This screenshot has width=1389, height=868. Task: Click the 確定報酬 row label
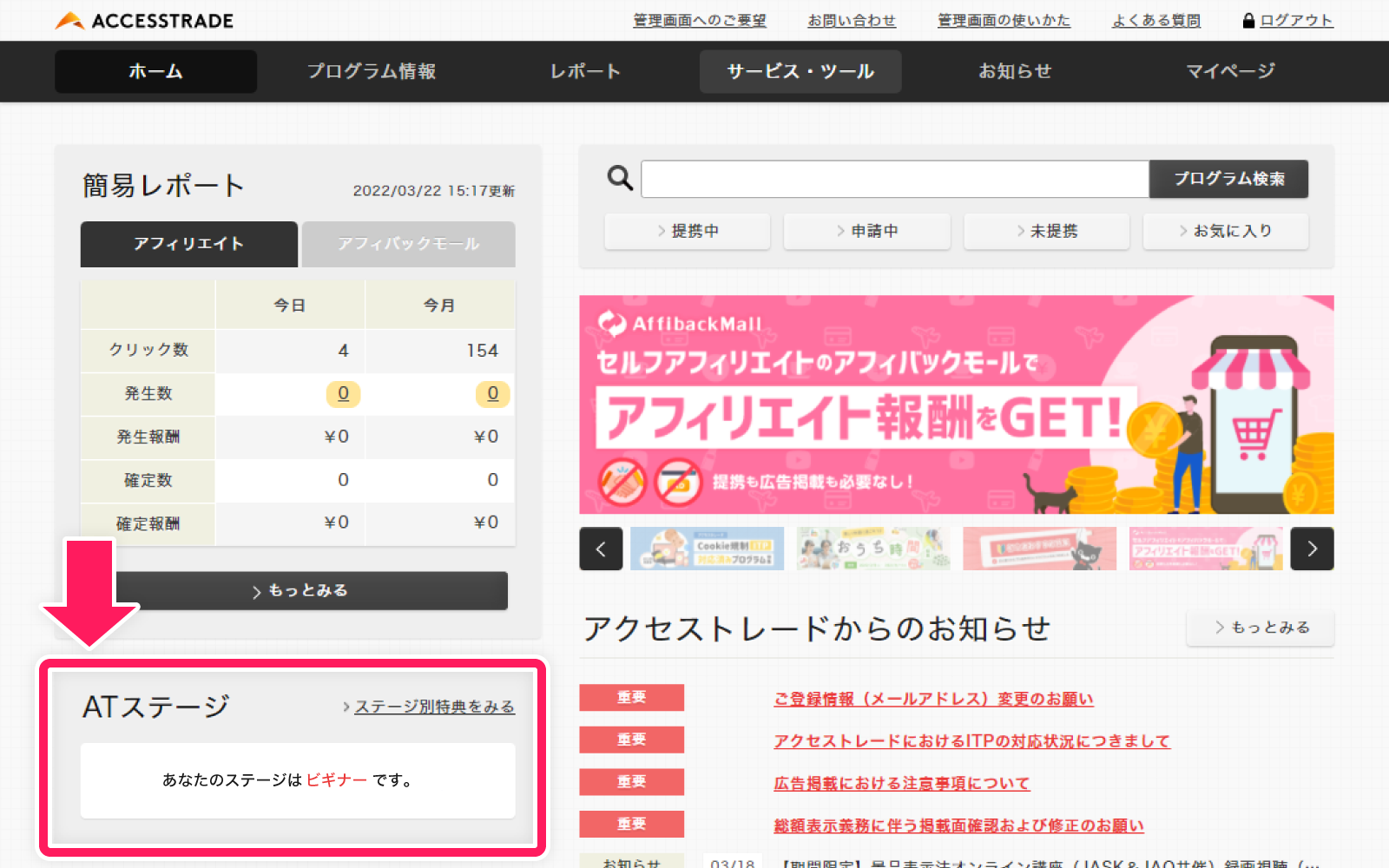click(148, 523)
